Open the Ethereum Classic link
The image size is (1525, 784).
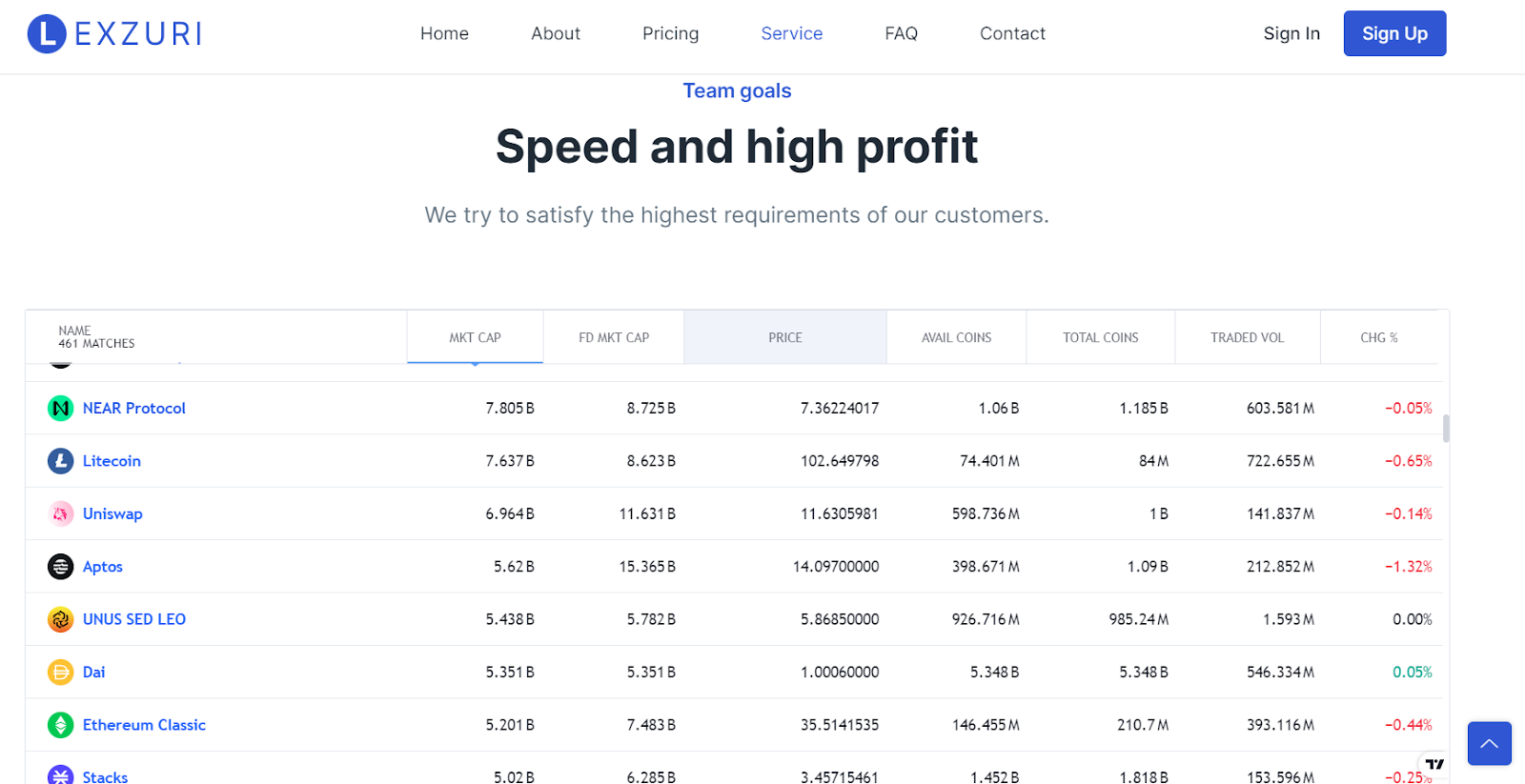(x=144, y=725)
